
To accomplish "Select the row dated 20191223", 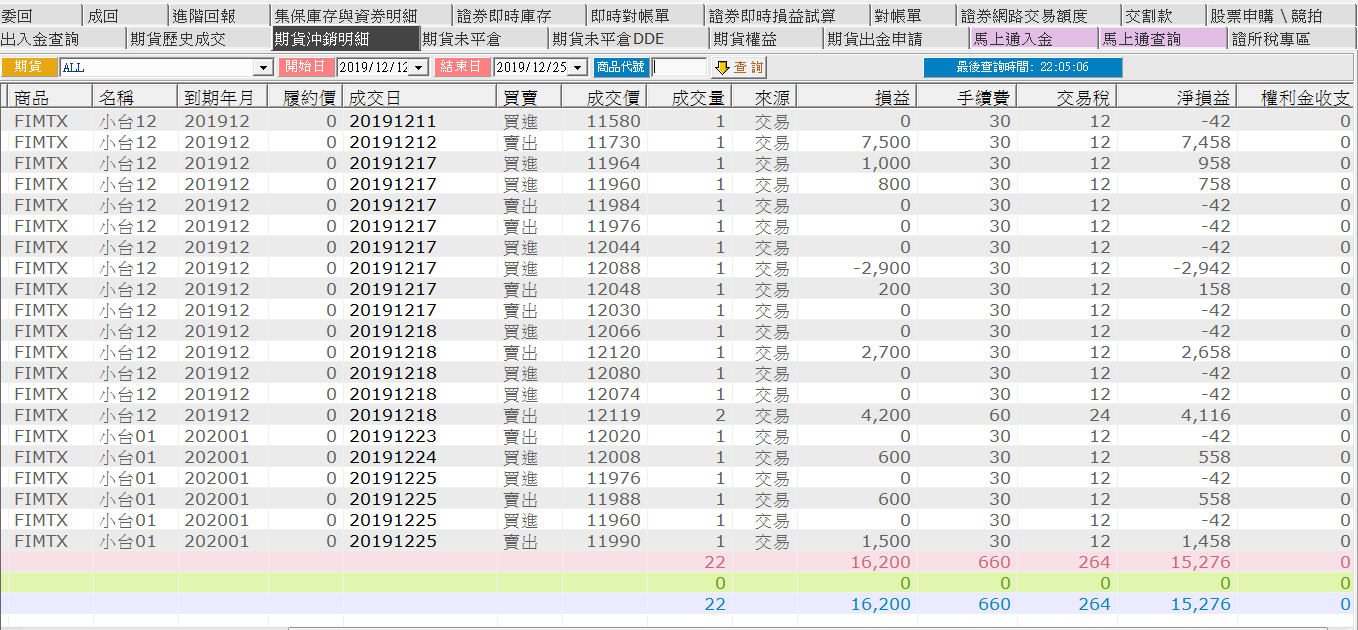I will (x=679, y=436).
